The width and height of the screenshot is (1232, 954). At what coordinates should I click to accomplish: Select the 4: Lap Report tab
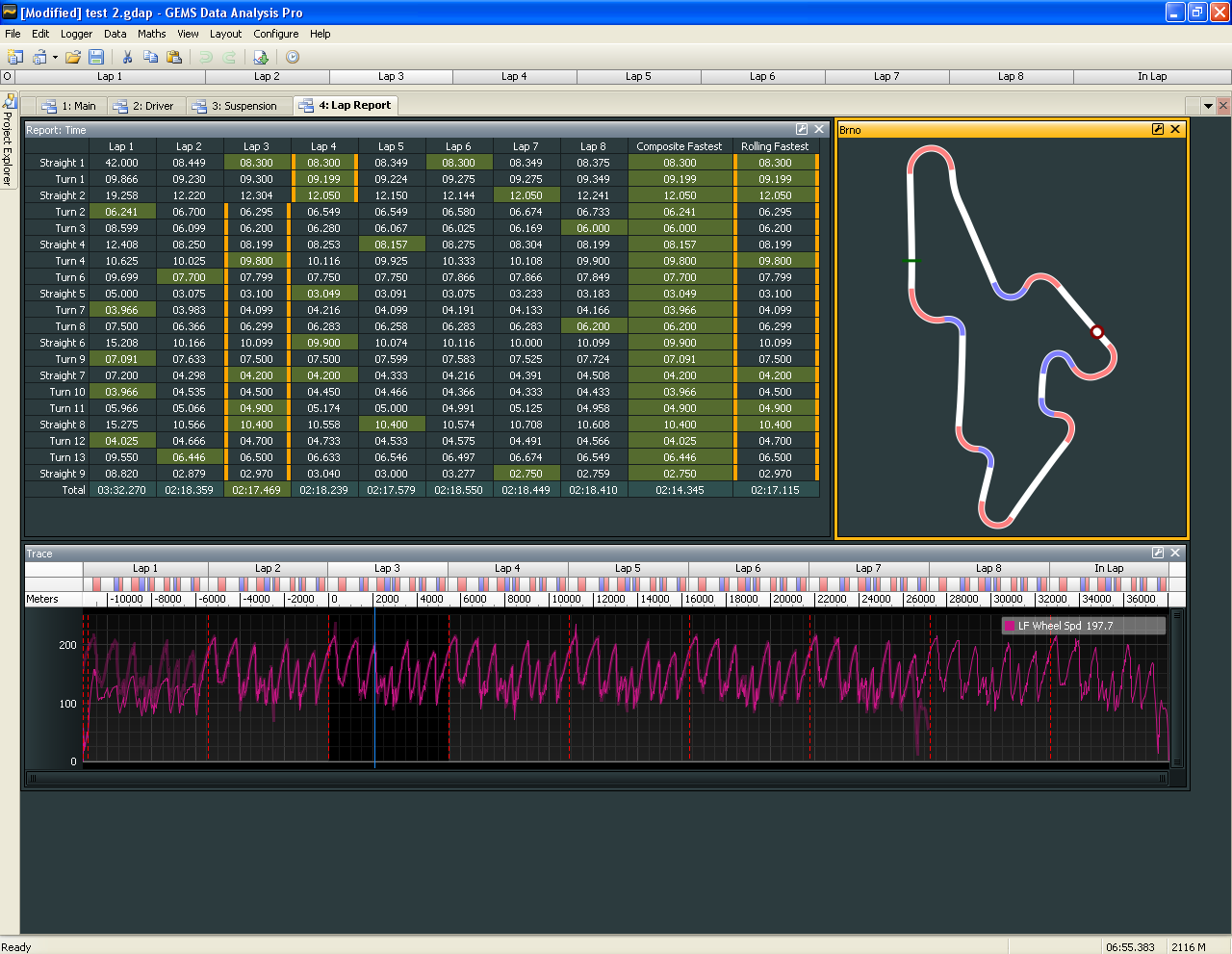[346, 105]
